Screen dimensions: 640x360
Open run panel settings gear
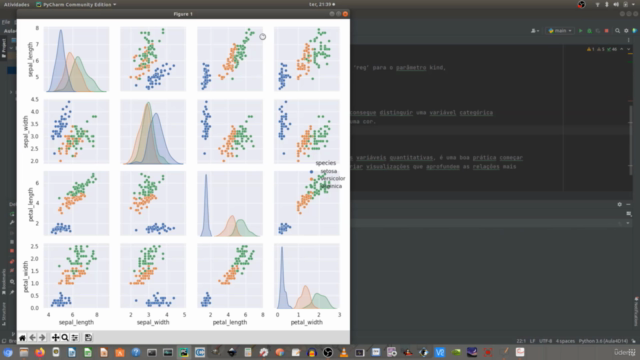coord(620,204)
